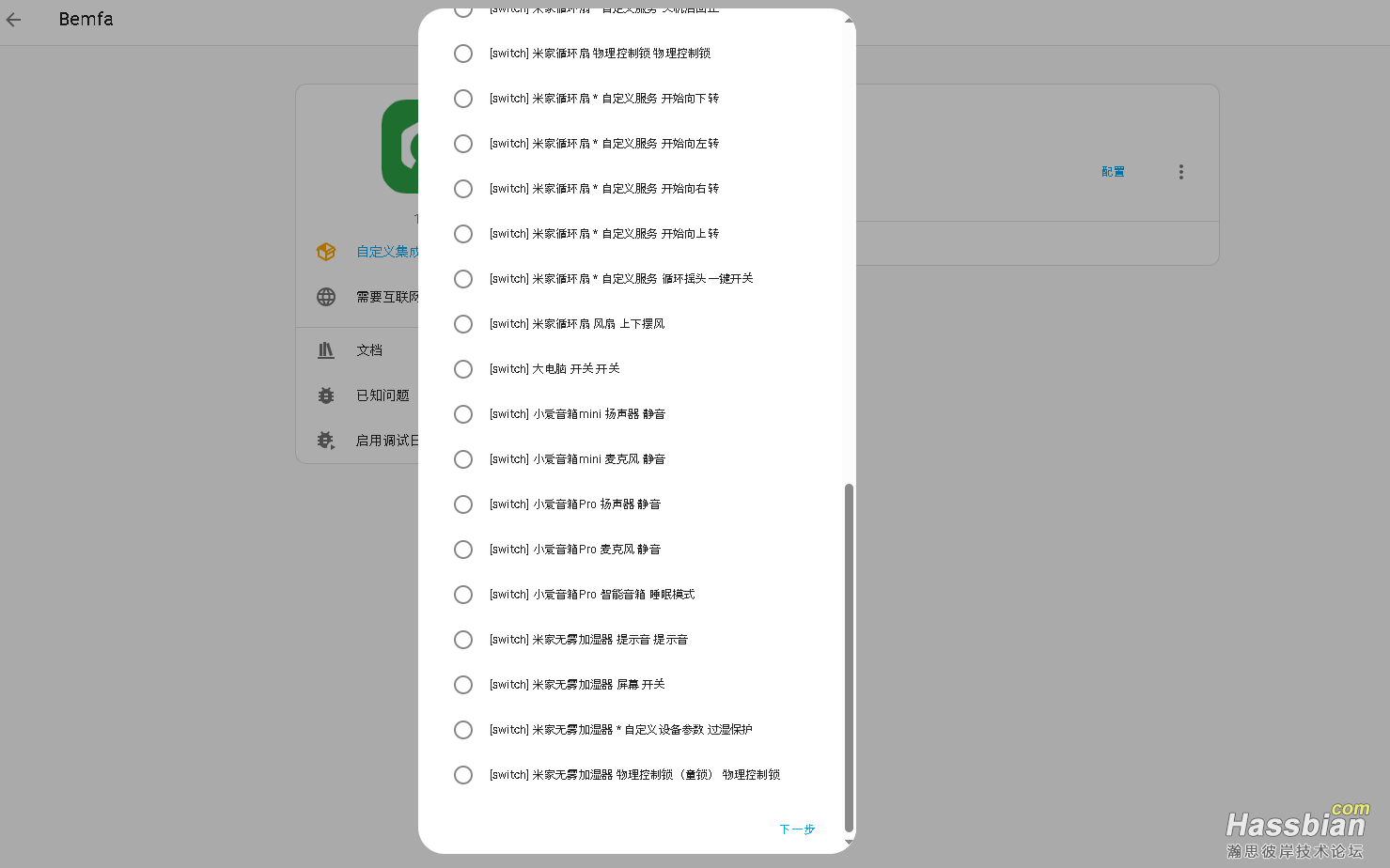The width and height of the screenshot is (1390, 868).
Task: Click 下一步 to proceed to next step
Action: 797,829
